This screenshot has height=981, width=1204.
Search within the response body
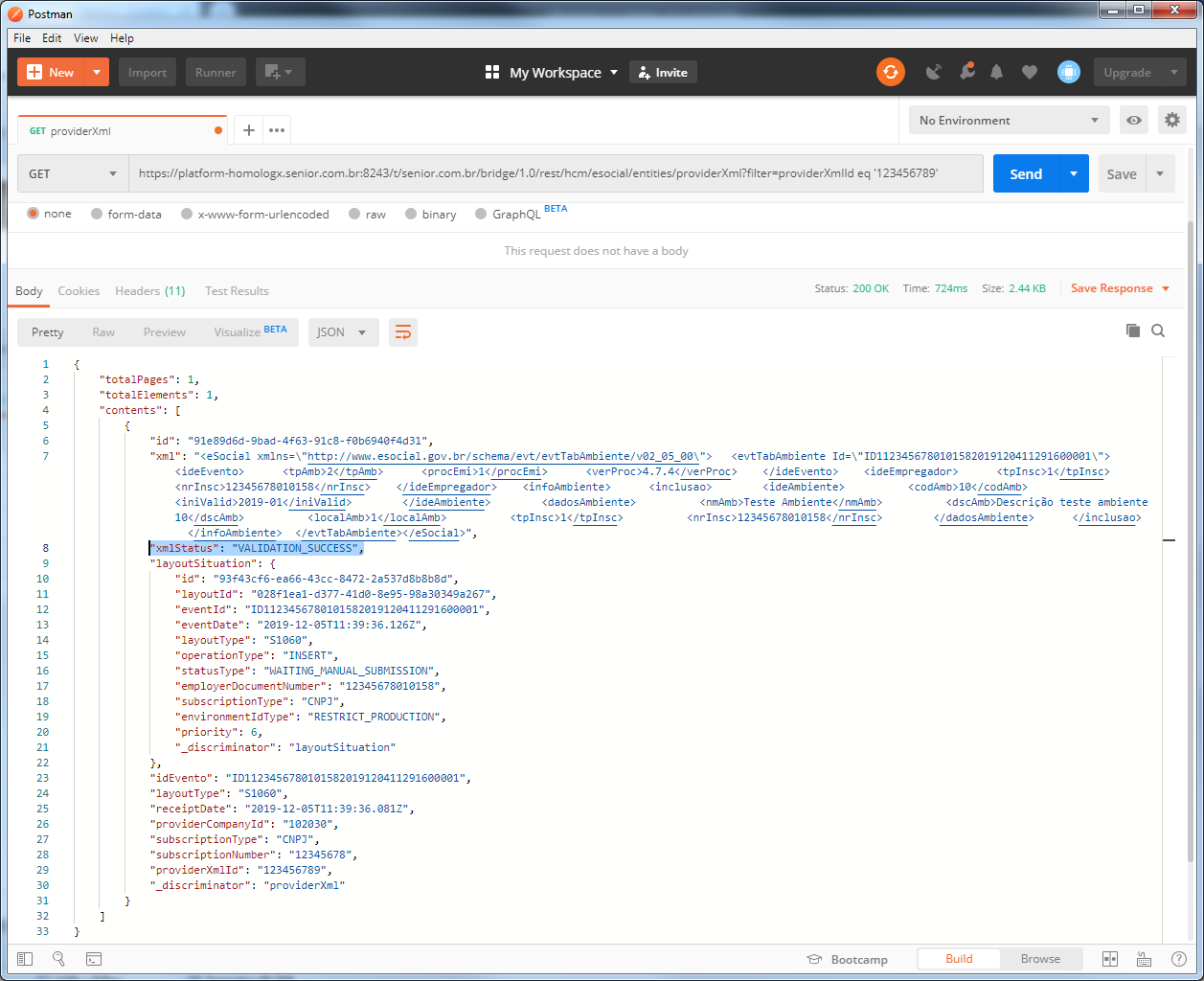tap(1158, 331)
